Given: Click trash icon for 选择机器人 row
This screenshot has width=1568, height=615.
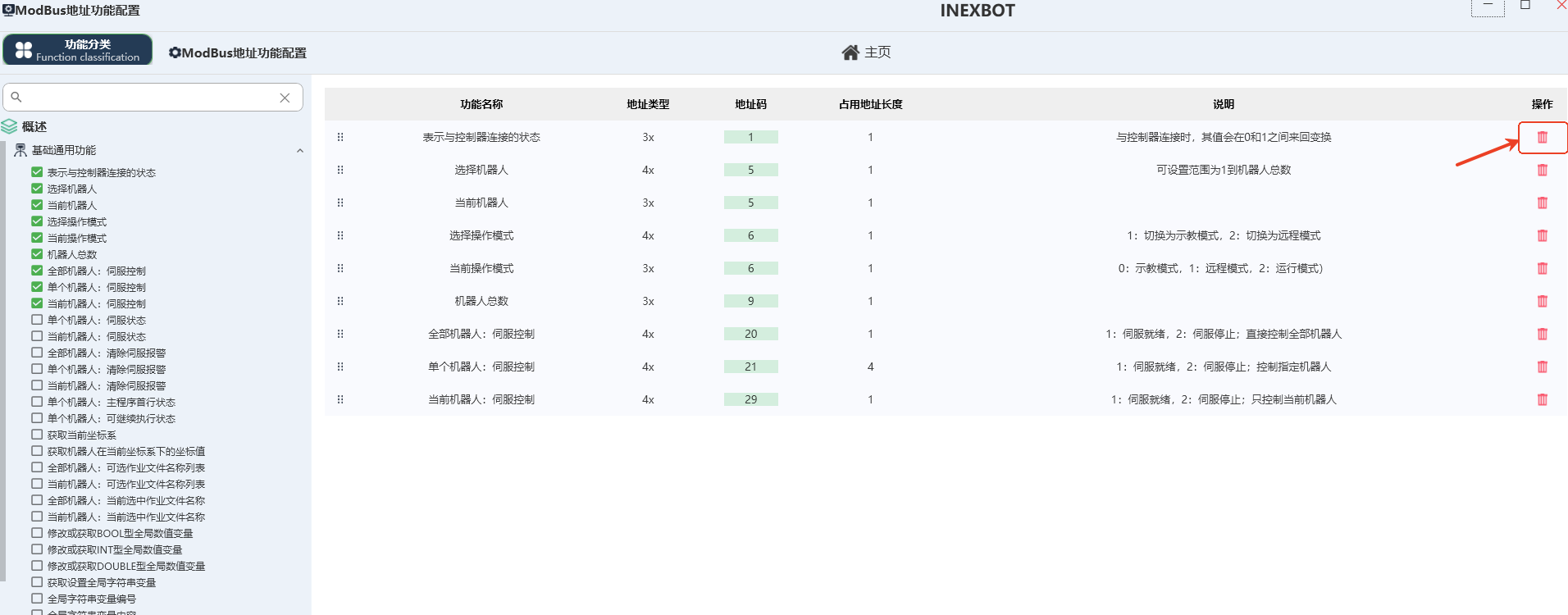Looking at the screenshot, I should 1542,171.
